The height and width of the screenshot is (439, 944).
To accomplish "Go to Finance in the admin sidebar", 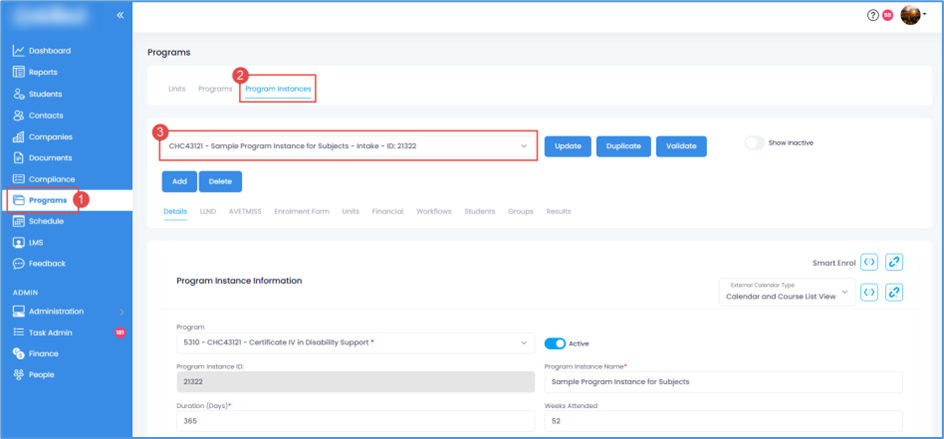I will tap(43, 354).
